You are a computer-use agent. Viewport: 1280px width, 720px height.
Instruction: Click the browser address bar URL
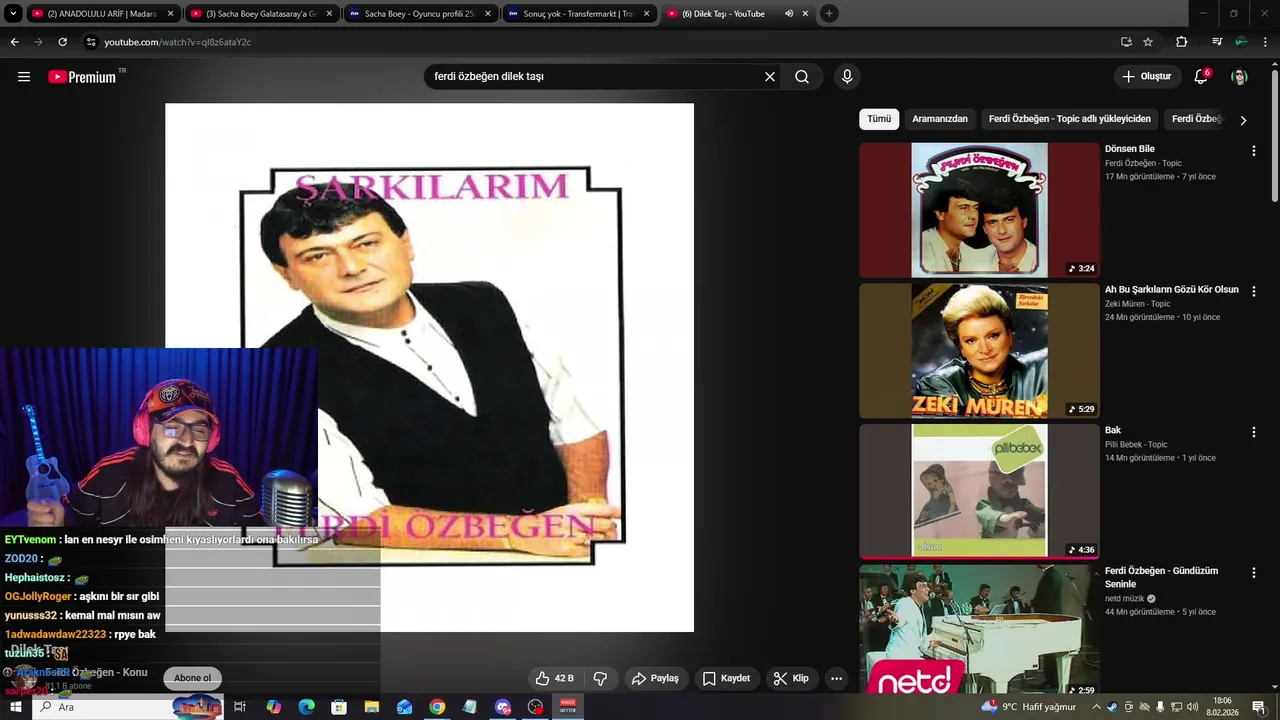[177, 42]
